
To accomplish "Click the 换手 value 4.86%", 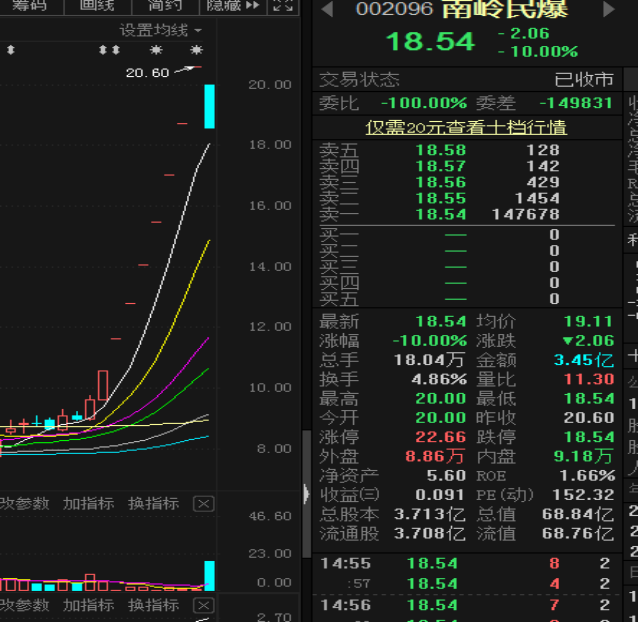I will [439, 379].
